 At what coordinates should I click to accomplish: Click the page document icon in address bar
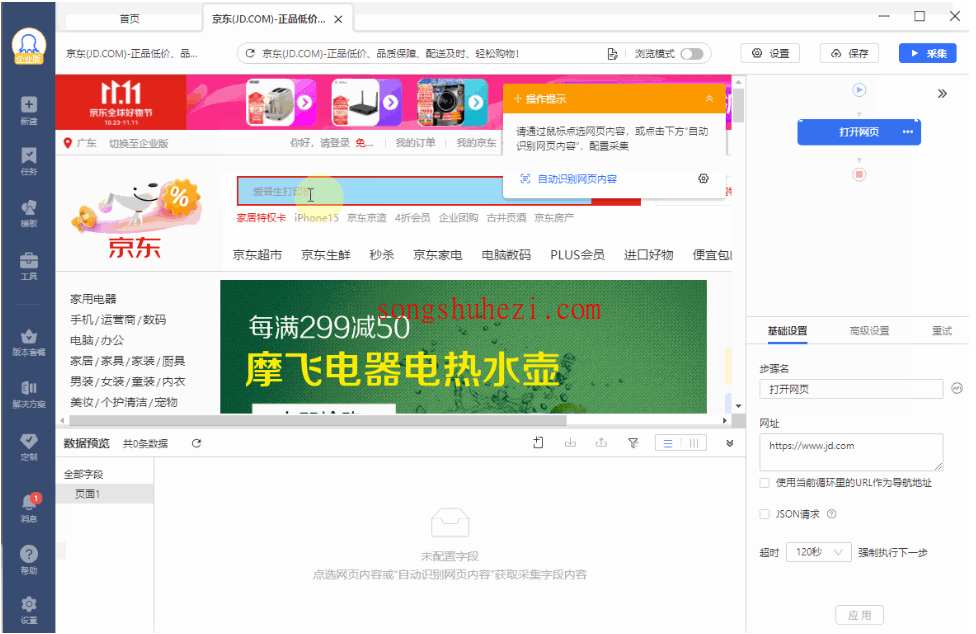612,54
